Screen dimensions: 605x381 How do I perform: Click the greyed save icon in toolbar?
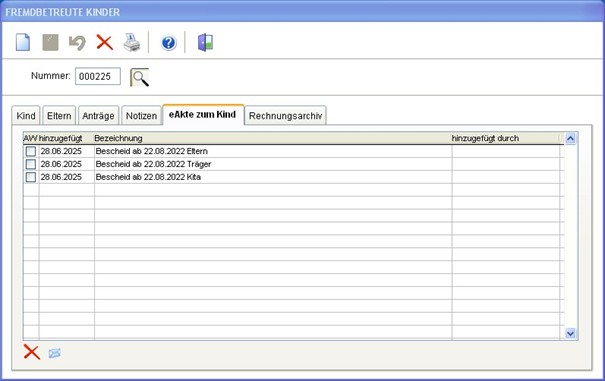(x=50, y=42)
